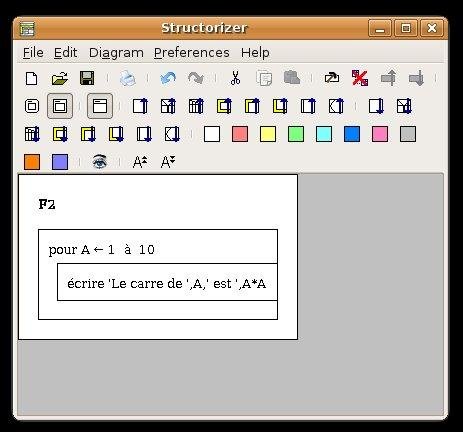The height and width of the screenshot is (432, 463).
Task: Select the 'écrire Le carre de' instruction box
Action: point(167,282)
